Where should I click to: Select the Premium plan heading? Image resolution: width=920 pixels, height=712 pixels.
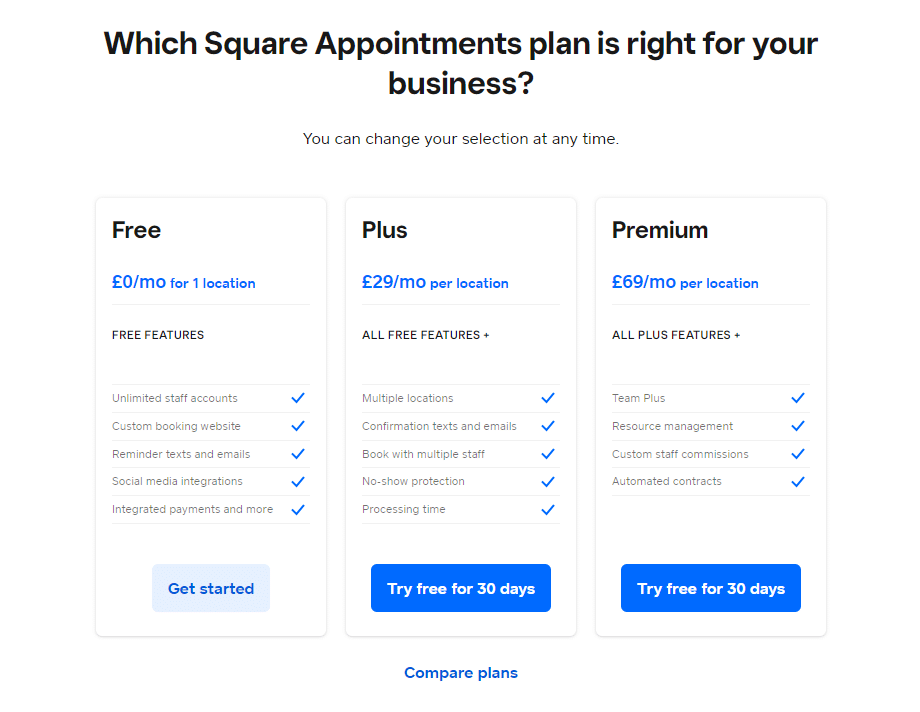click(659, 230)
